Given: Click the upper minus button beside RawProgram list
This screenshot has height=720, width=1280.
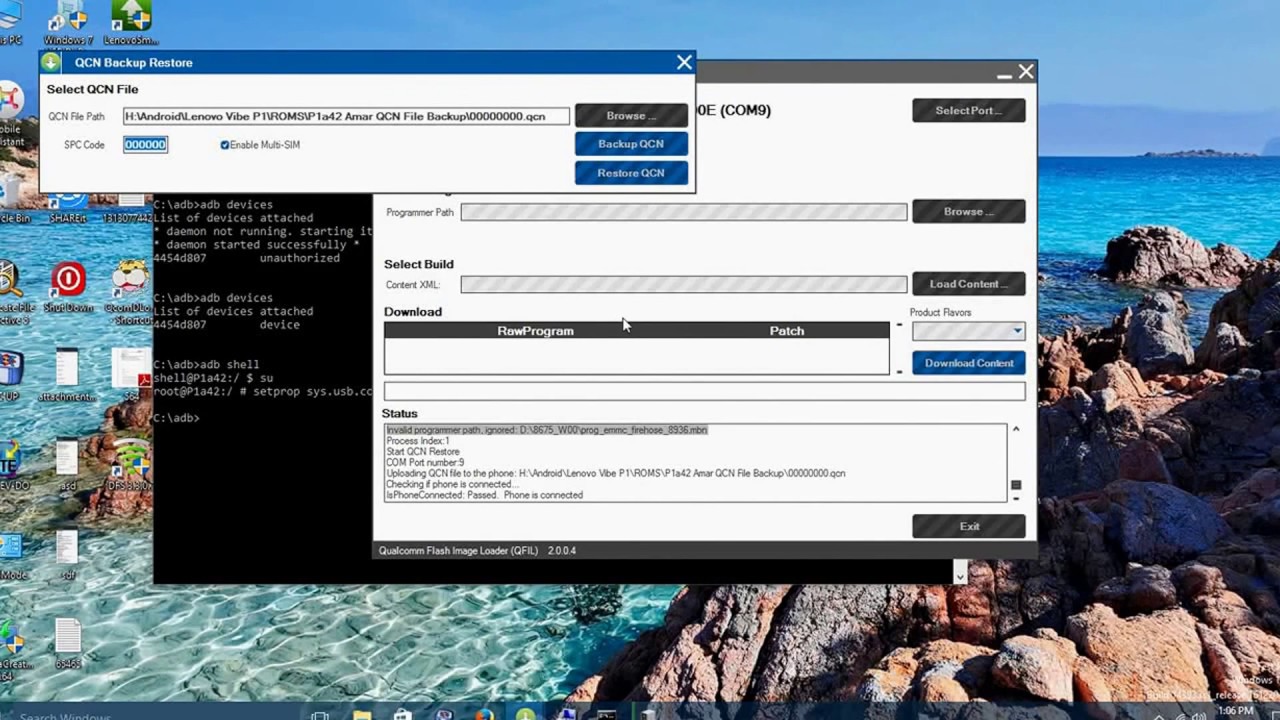Looking at the screenshot, I should [899, 325].
